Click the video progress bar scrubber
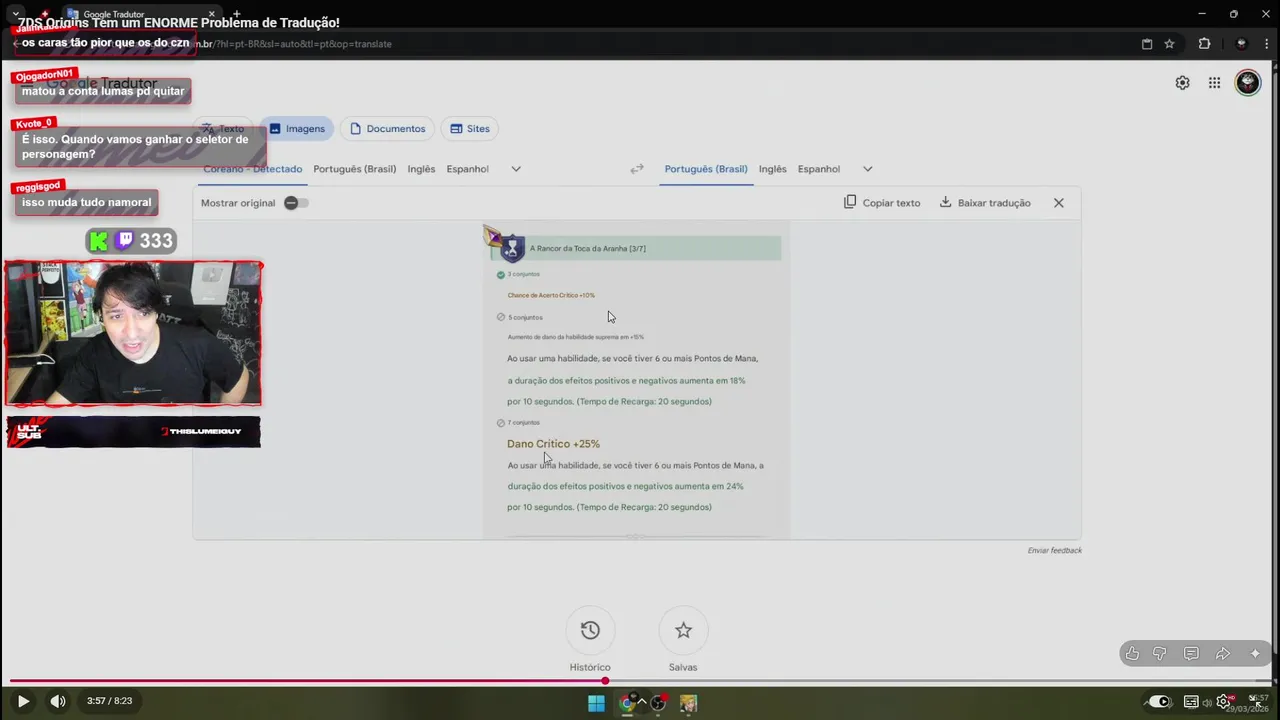 pos(605,681)
